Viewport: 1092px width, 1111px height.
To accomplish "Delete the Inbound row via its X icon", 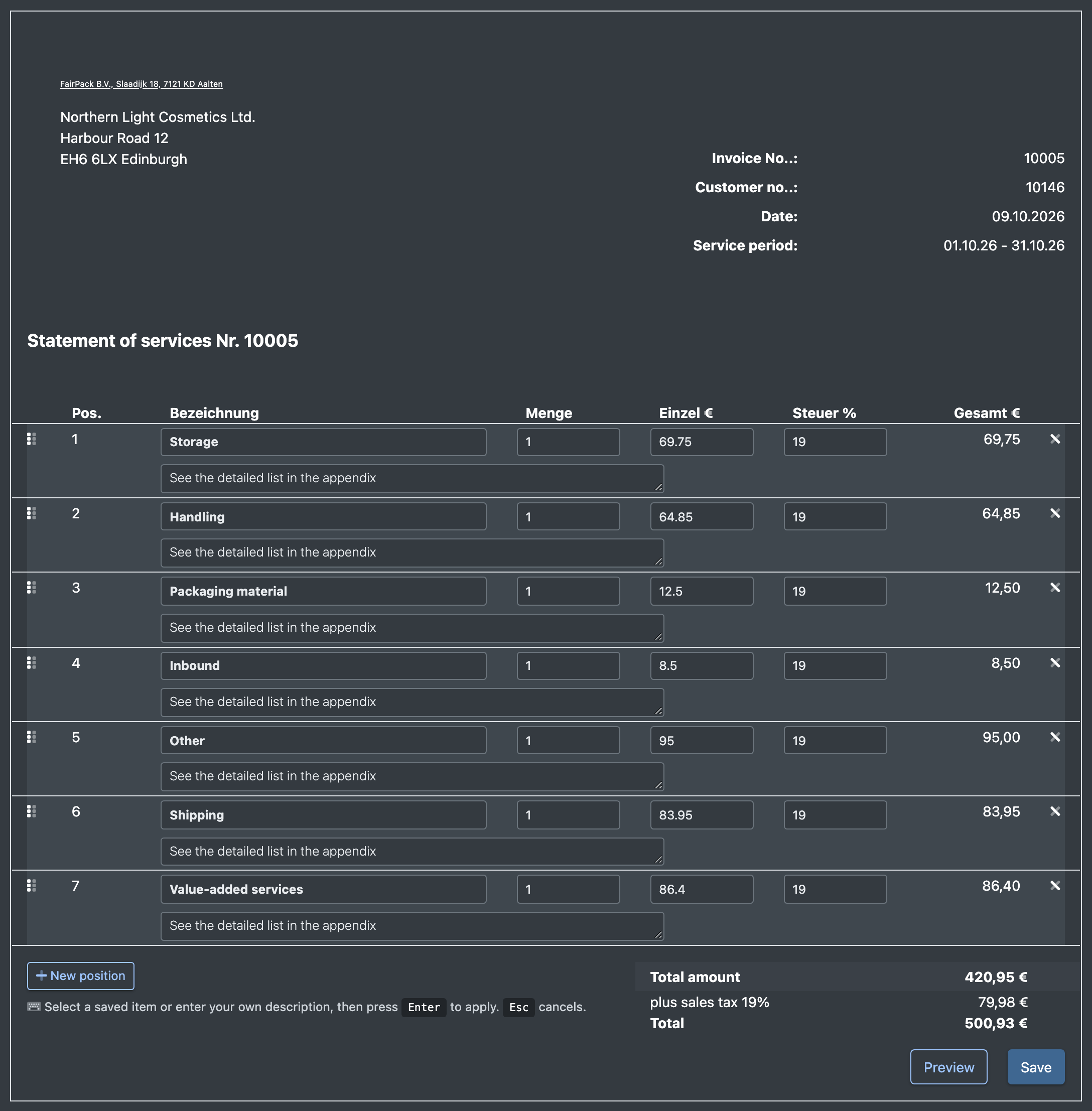I will (x=1055, y=663).
